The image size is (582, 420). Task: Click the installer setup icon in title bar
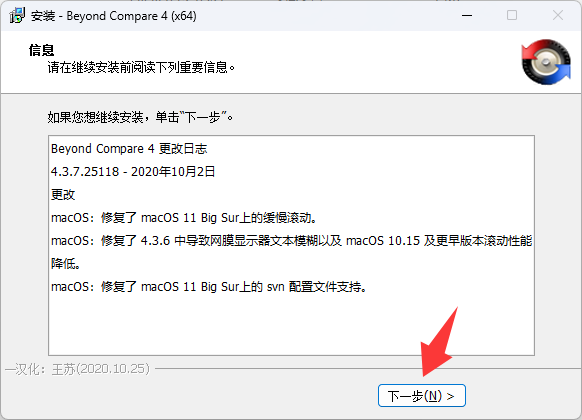[x=17, y=16]
